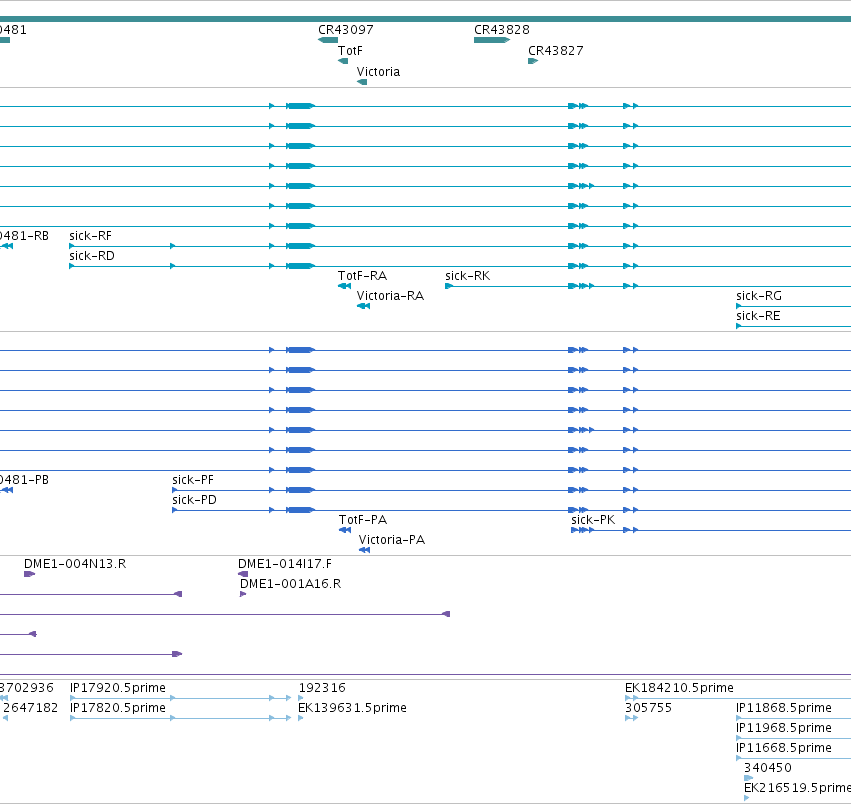Select the EK139631.5prime label

[352, 708]
